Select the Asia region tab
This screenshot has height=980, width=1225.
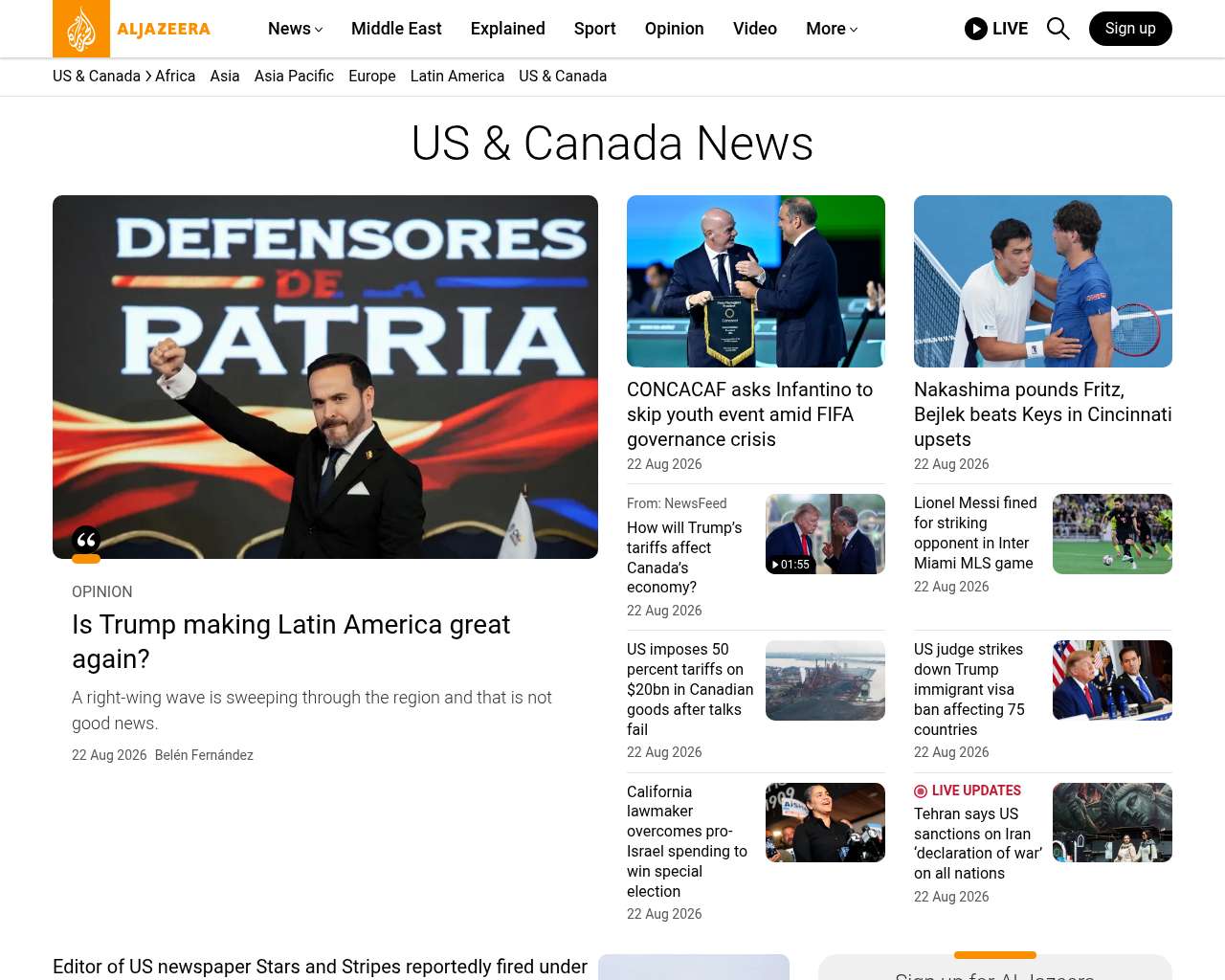[225, 77]
